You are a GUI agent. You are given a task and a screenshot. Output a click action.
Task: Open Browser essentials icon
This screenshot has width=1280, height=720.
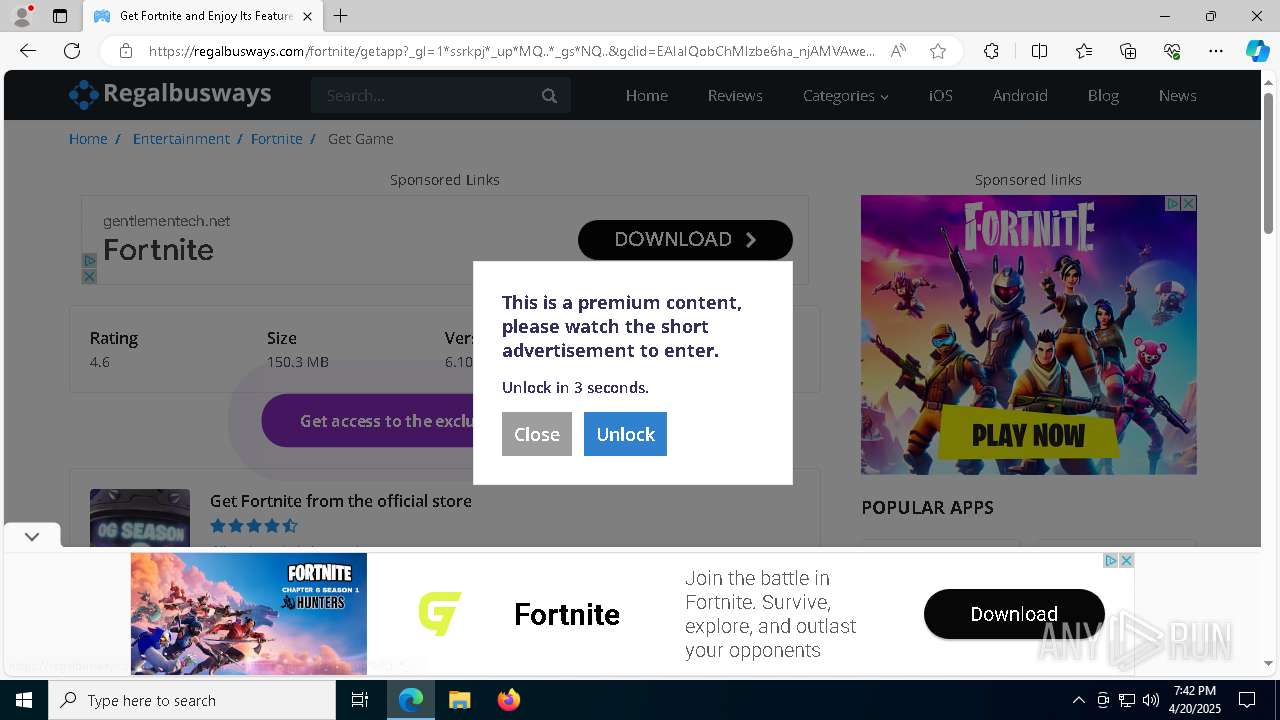point(1172,51)
